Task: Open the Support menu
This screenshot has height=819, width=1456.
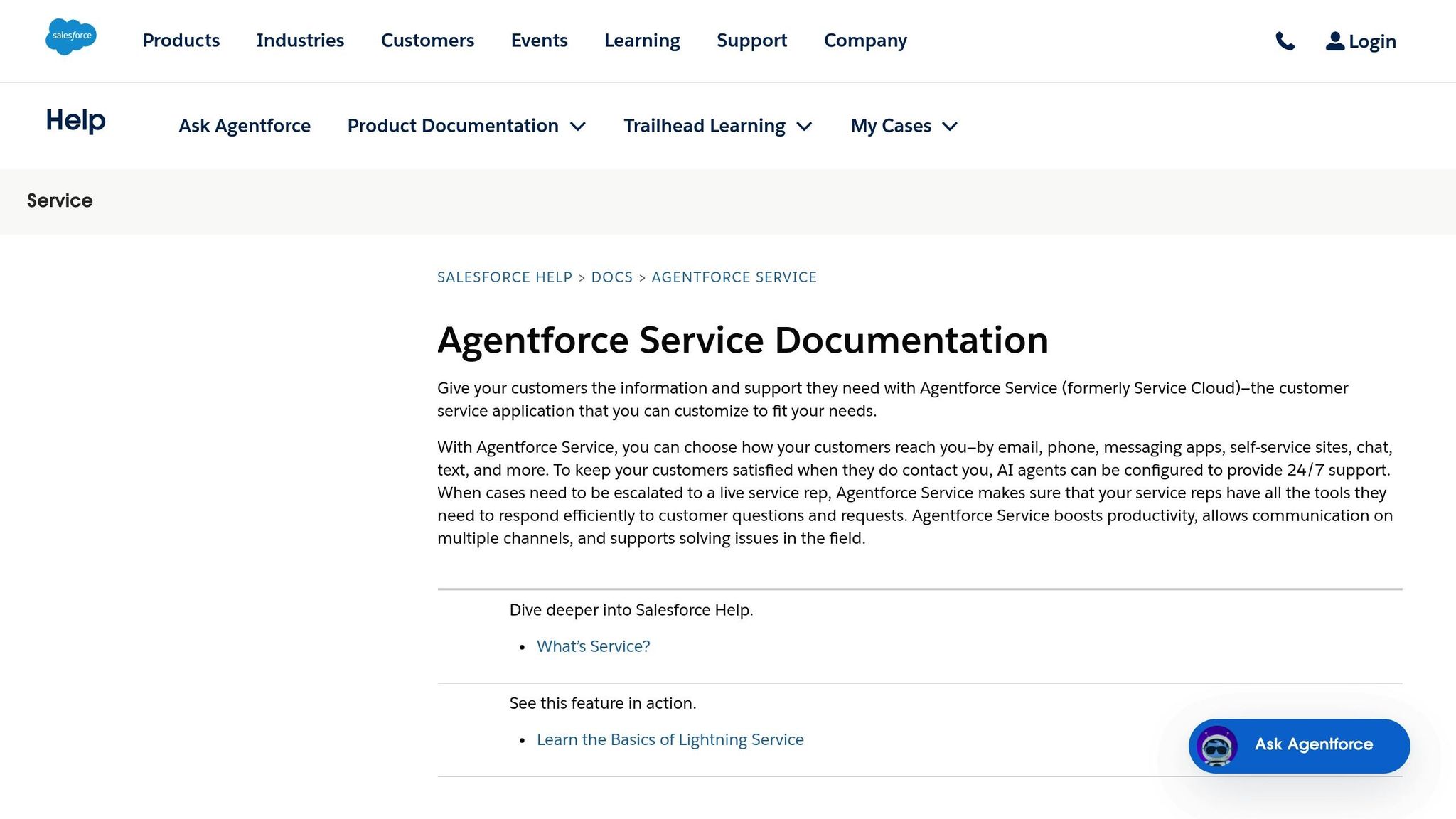Action: 751,41
